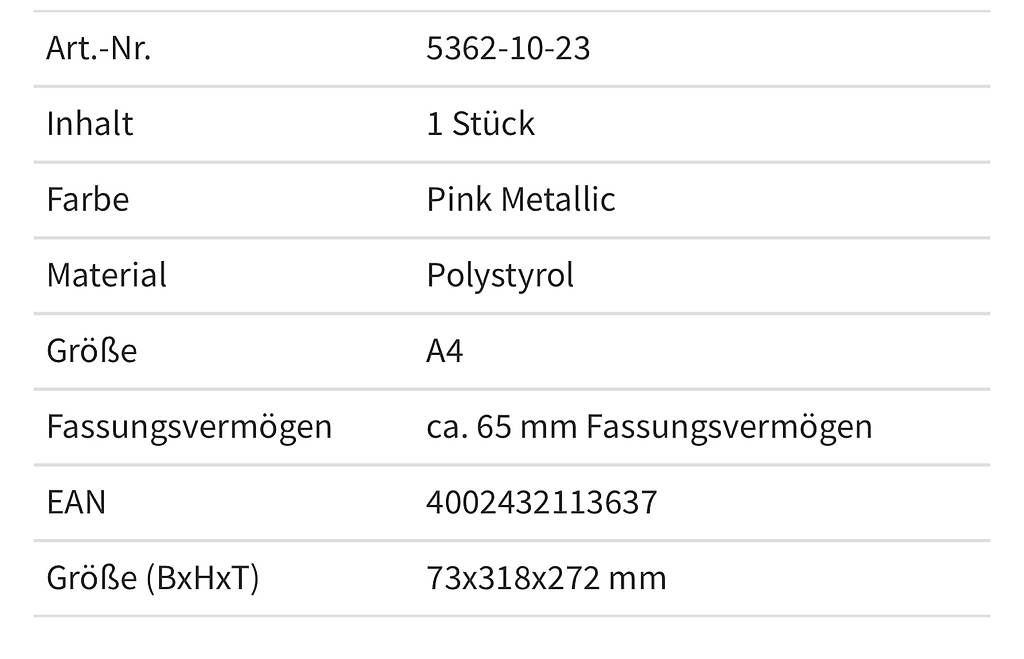
Task: Select the Pink Metallic color value
Action: 520,199
